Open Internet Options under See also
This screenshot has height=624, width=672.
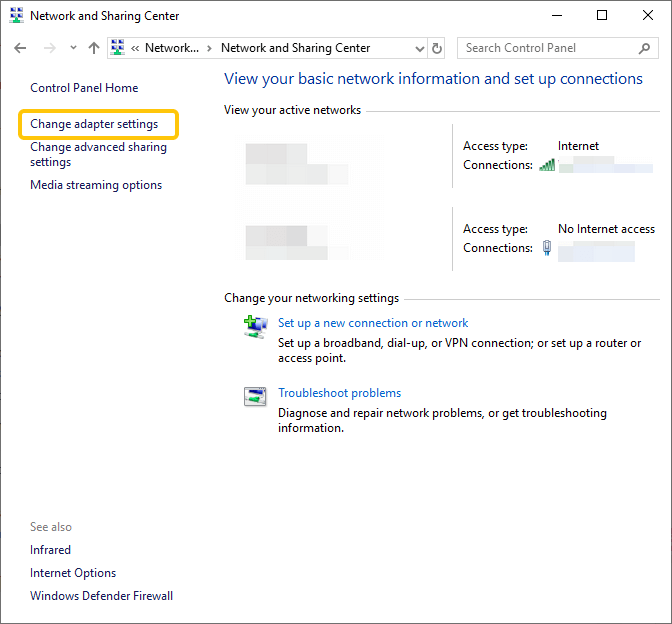[x=73, y=573]
